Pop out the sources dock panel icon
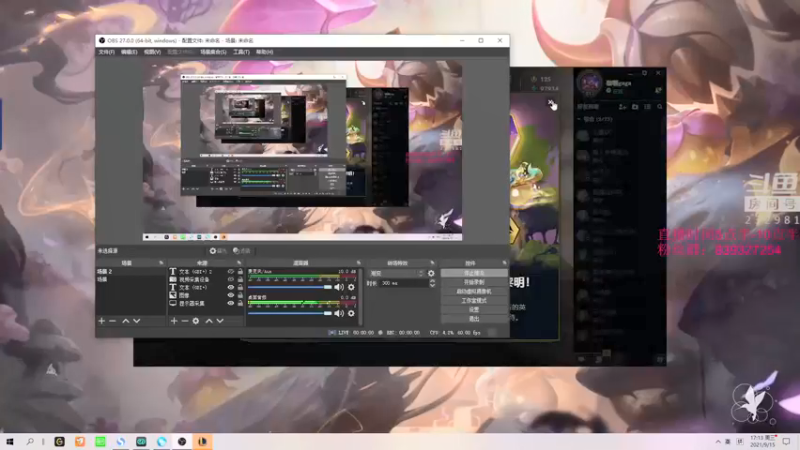 [x=239, y=263]
